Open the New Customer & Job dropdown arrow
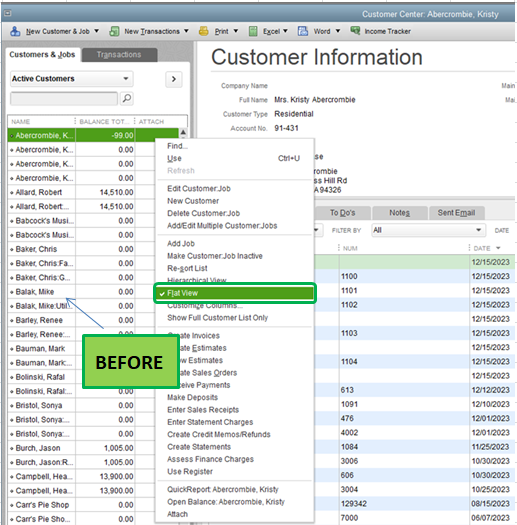Screen dimensions: 517x525 tap(96, 31)
